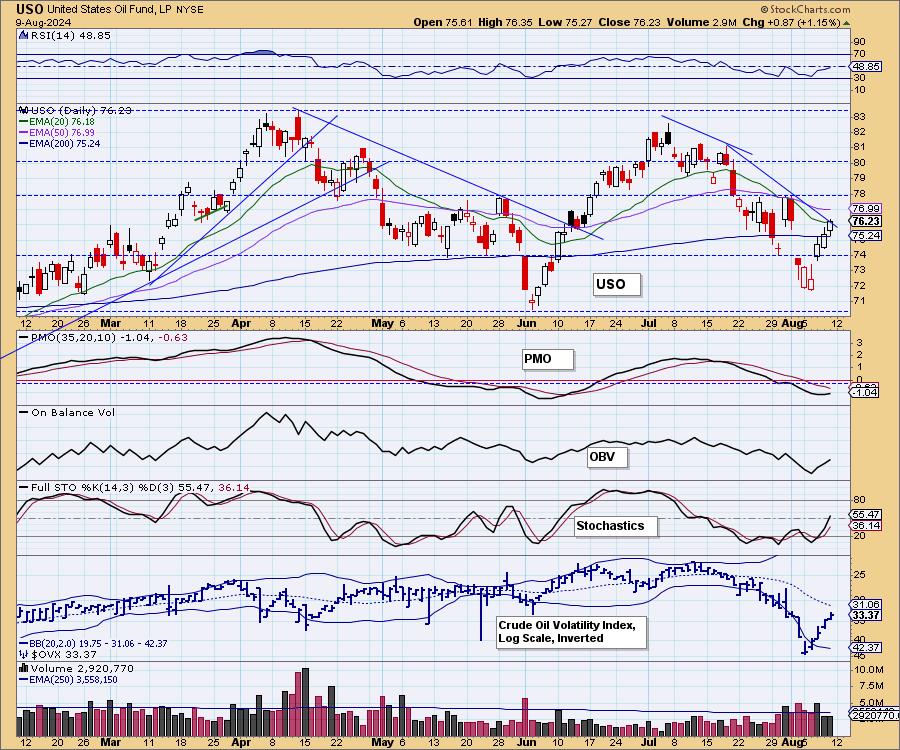Click the Low 75.27 value in header
Viewport: 900px width, 750px height.
click(566, 22)
